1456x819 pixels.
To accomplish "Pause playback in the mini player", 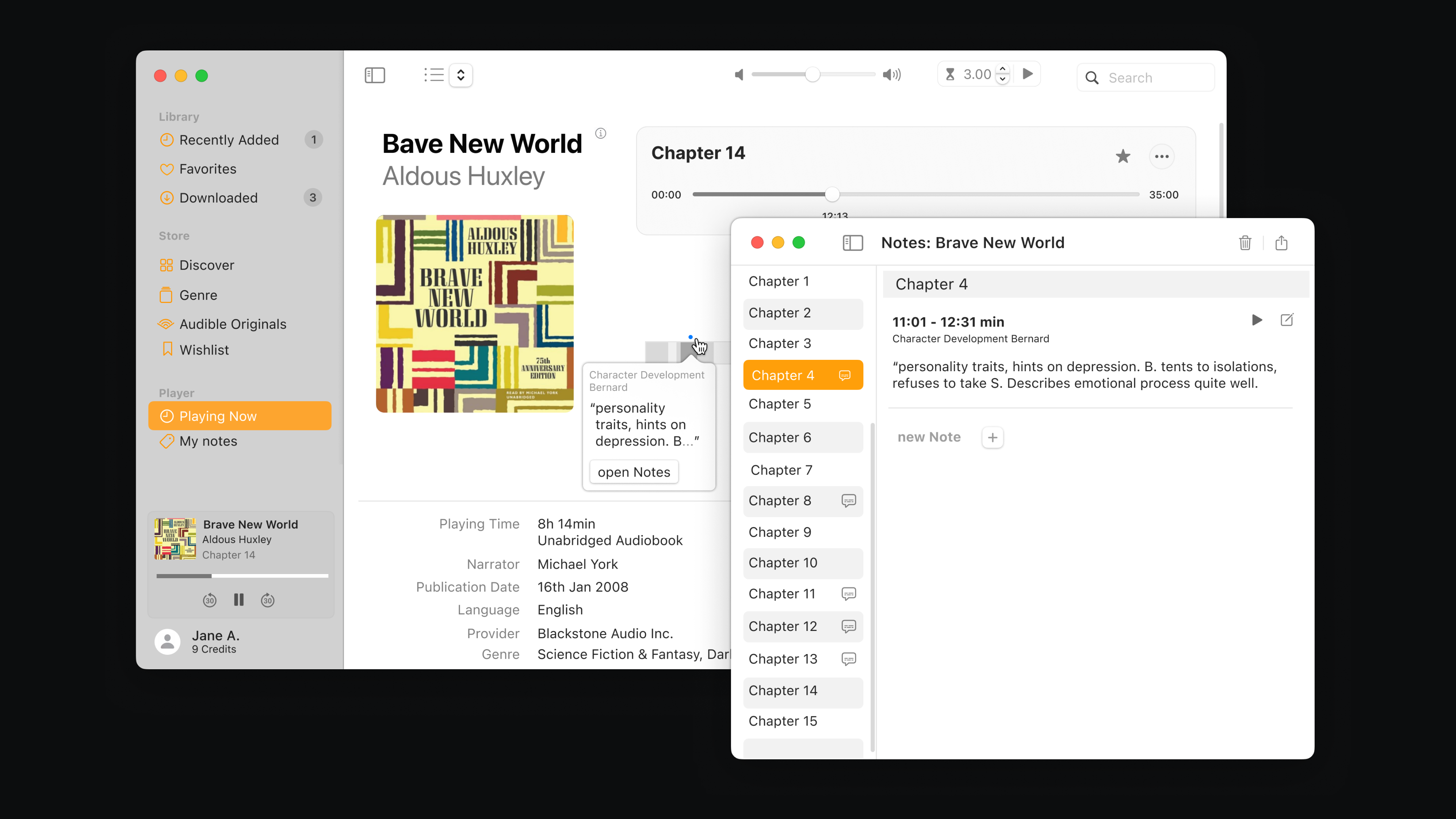I will [238, 600].
